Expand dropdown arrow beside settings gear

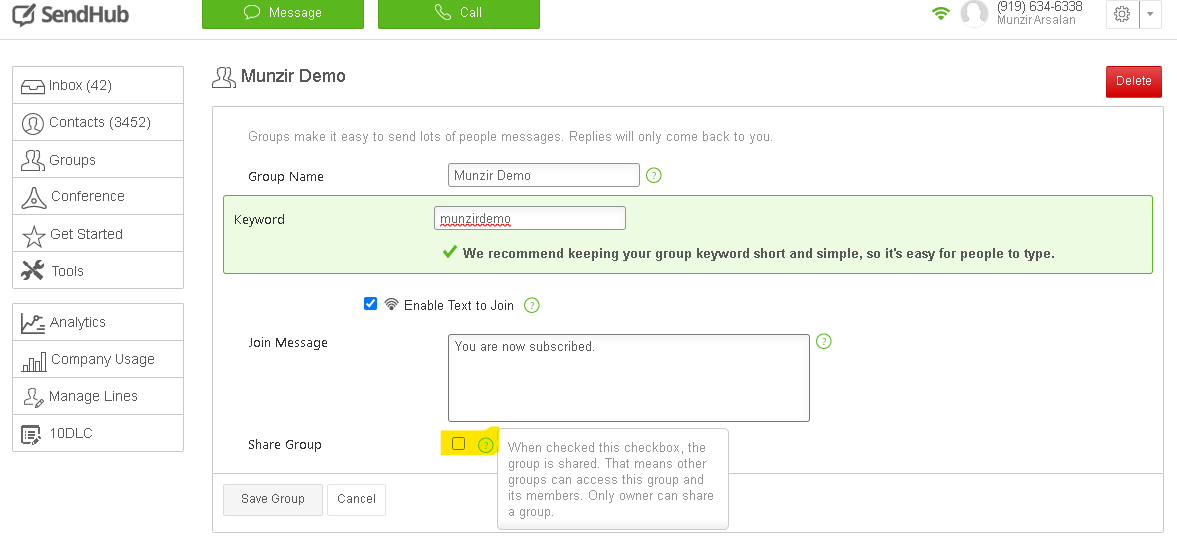(x=1150, y=14)
